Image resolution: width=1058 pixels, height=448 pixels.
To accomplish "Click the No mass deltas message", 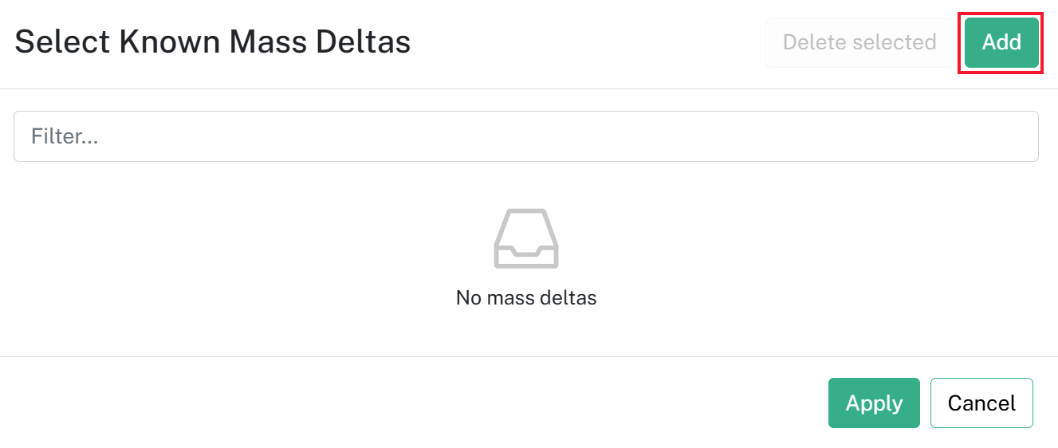I will [526, 298].
